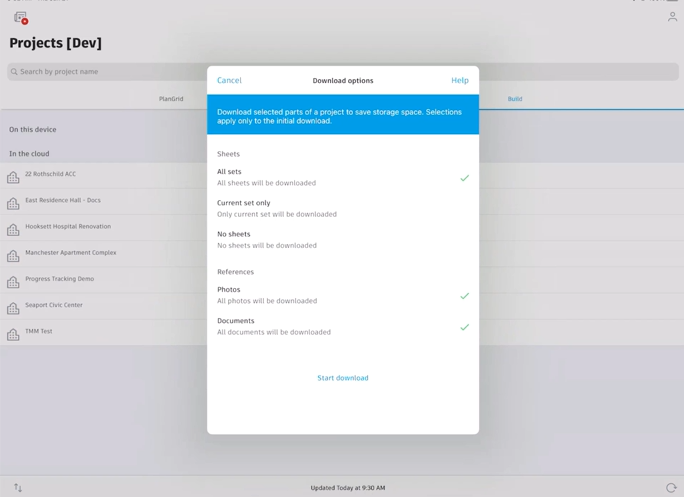Open the Help link in dialog
Image resolution: width=684 pixels, height=497 pixels.
459,80
